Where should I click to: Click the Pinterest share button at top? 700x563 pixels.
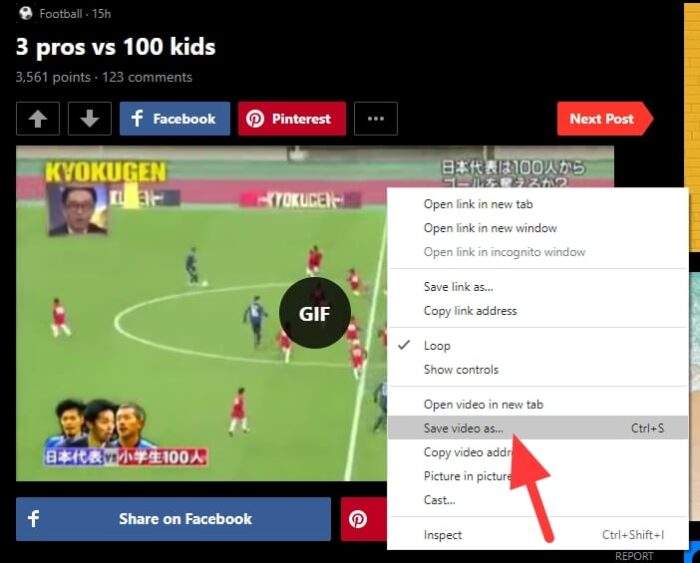click(292, 119)
